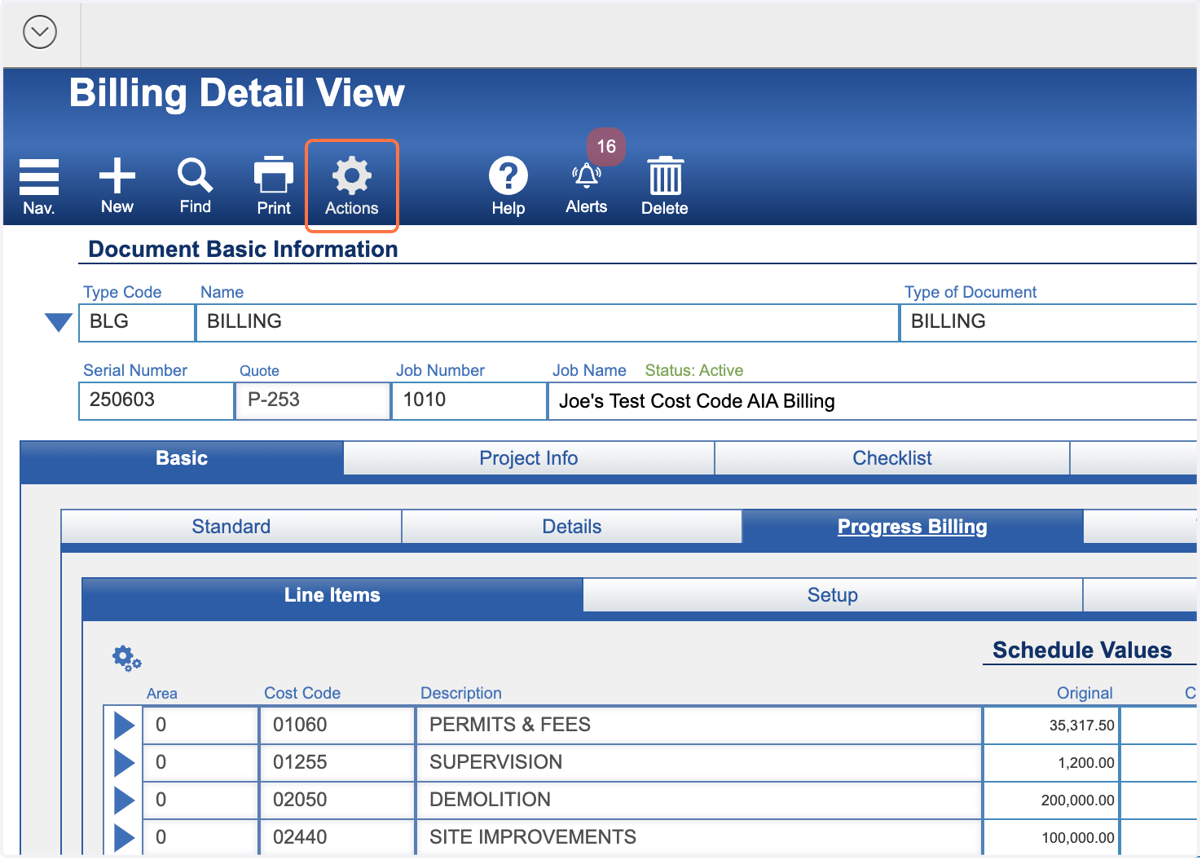This screenshot has height=858, width=1200.
Task: Open the Checklist tab
Action: pyautogui.click(x=892, y=459)
